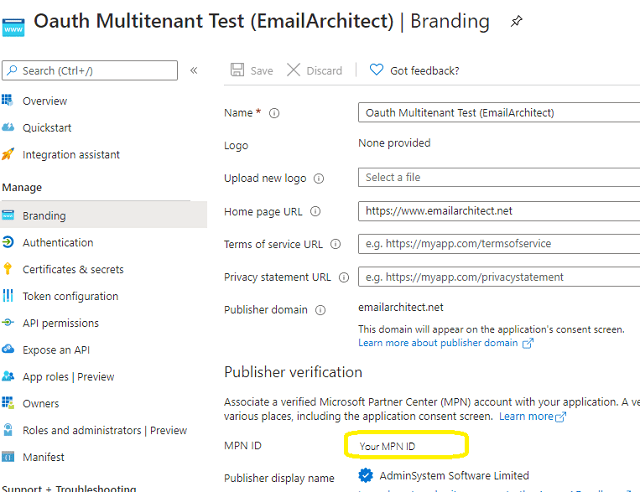Click the Got feedback heart icon

(376, 70)
